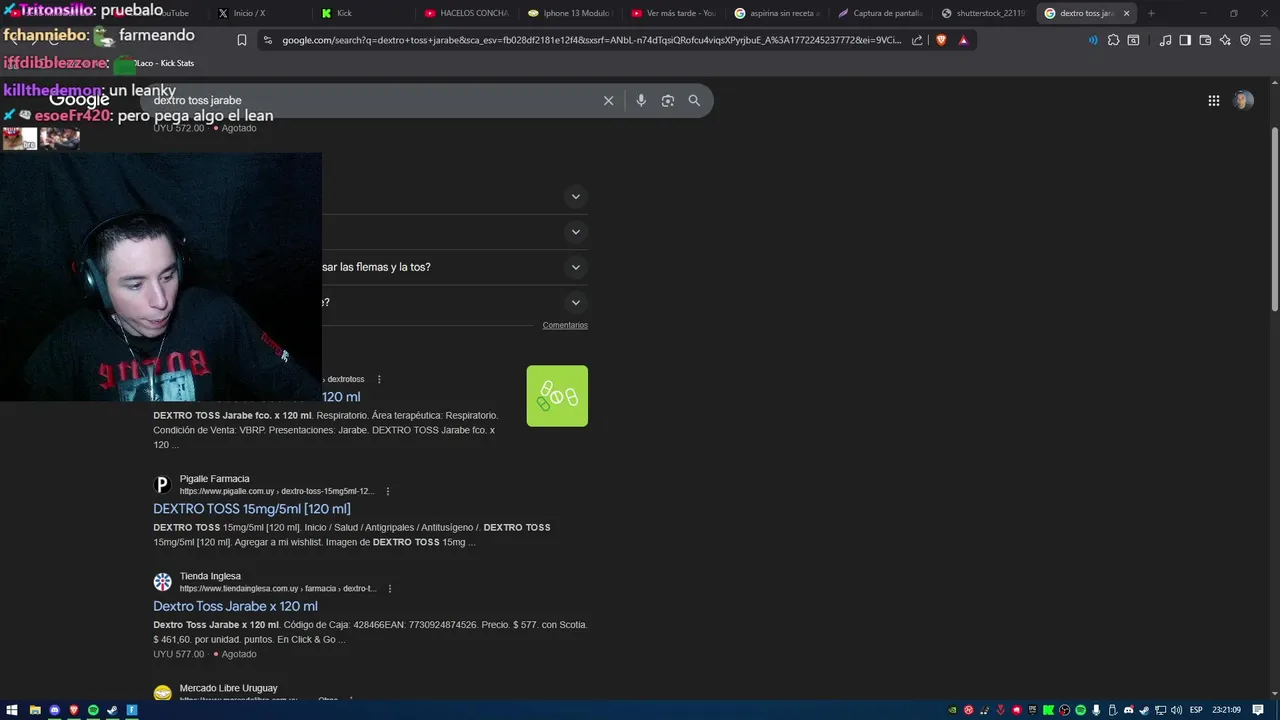
Task: Open DEXTRO TOSS 15mg/5ml [120 ml] link
Action: coord(252,509)
